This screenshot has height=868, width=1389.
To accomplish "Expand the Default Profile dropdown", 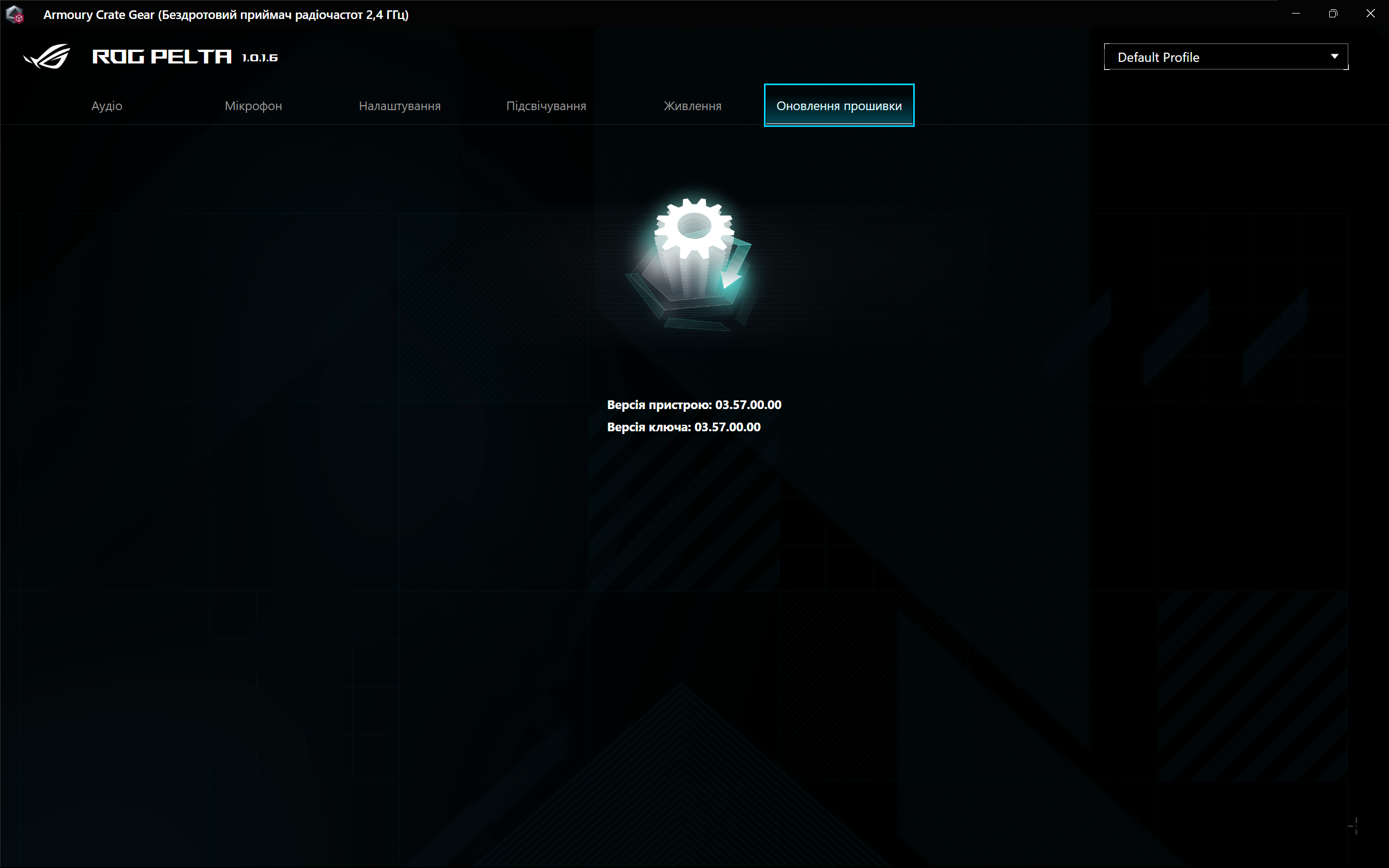I will pos(1226,57).
